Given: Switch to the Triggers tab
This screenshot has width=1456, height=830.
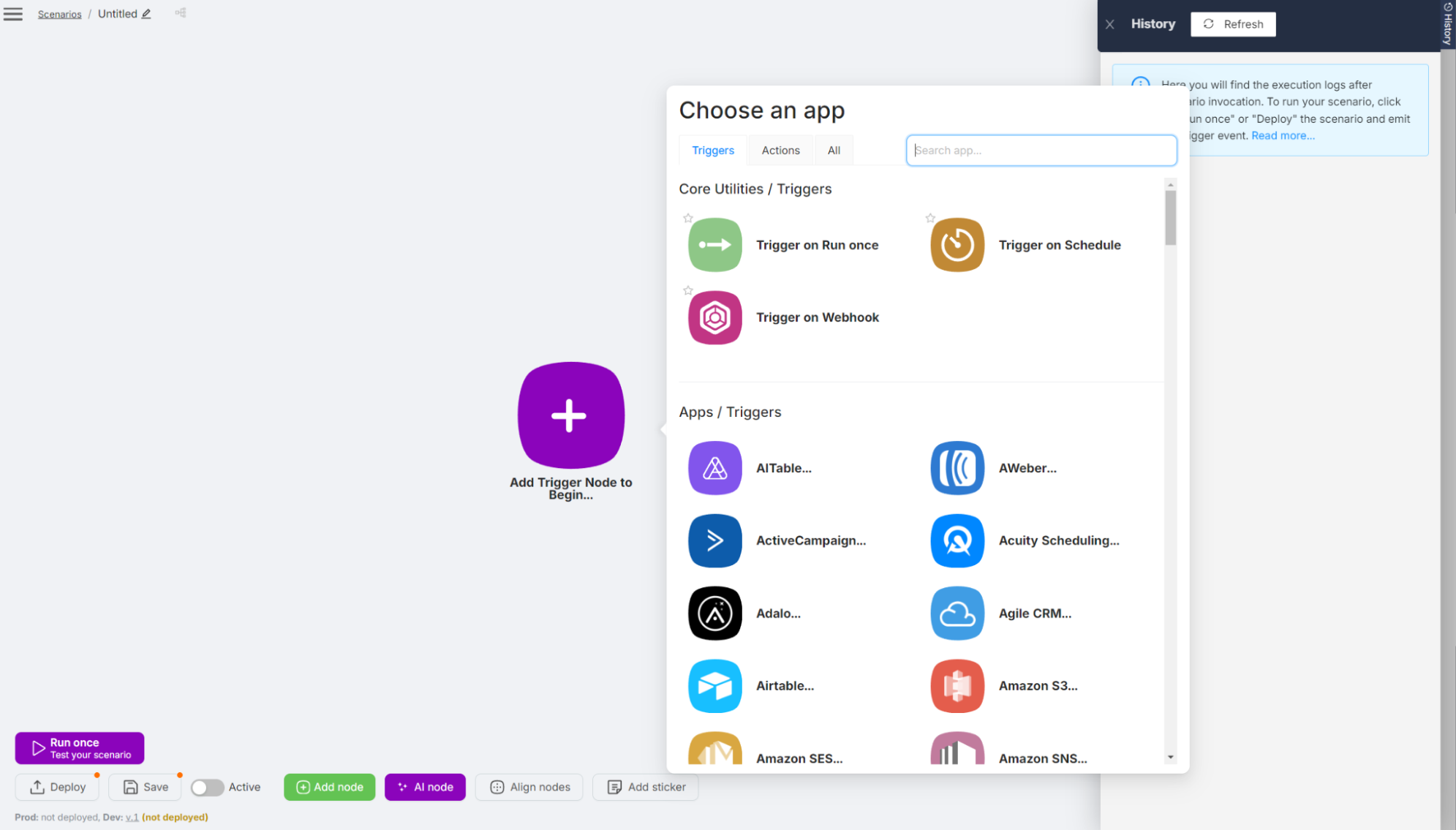Looking at the screenshot, I should click(x=712, y=150).
